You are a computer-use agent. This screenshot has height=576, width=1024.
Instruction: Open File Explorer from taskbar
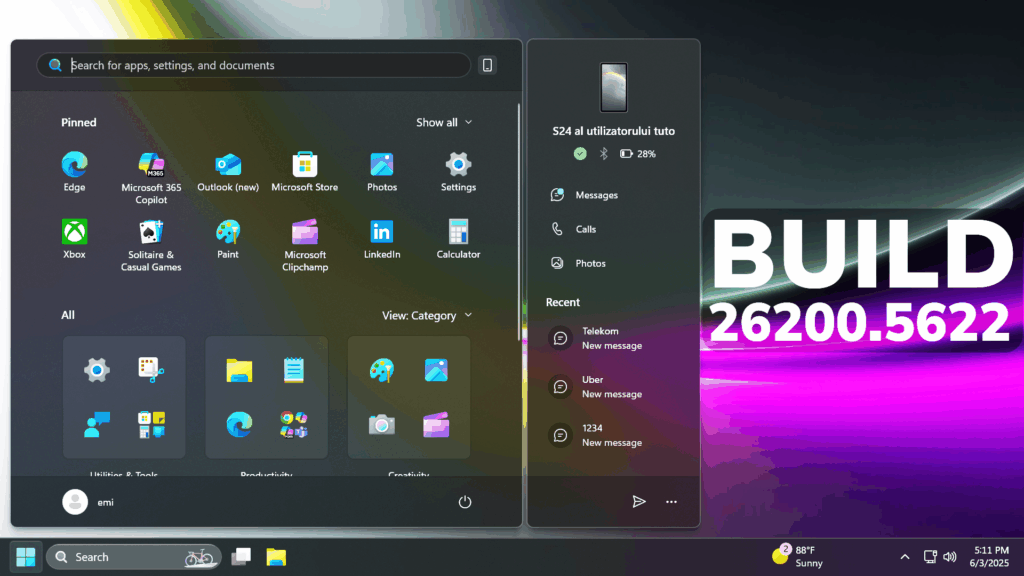point(276,557)
